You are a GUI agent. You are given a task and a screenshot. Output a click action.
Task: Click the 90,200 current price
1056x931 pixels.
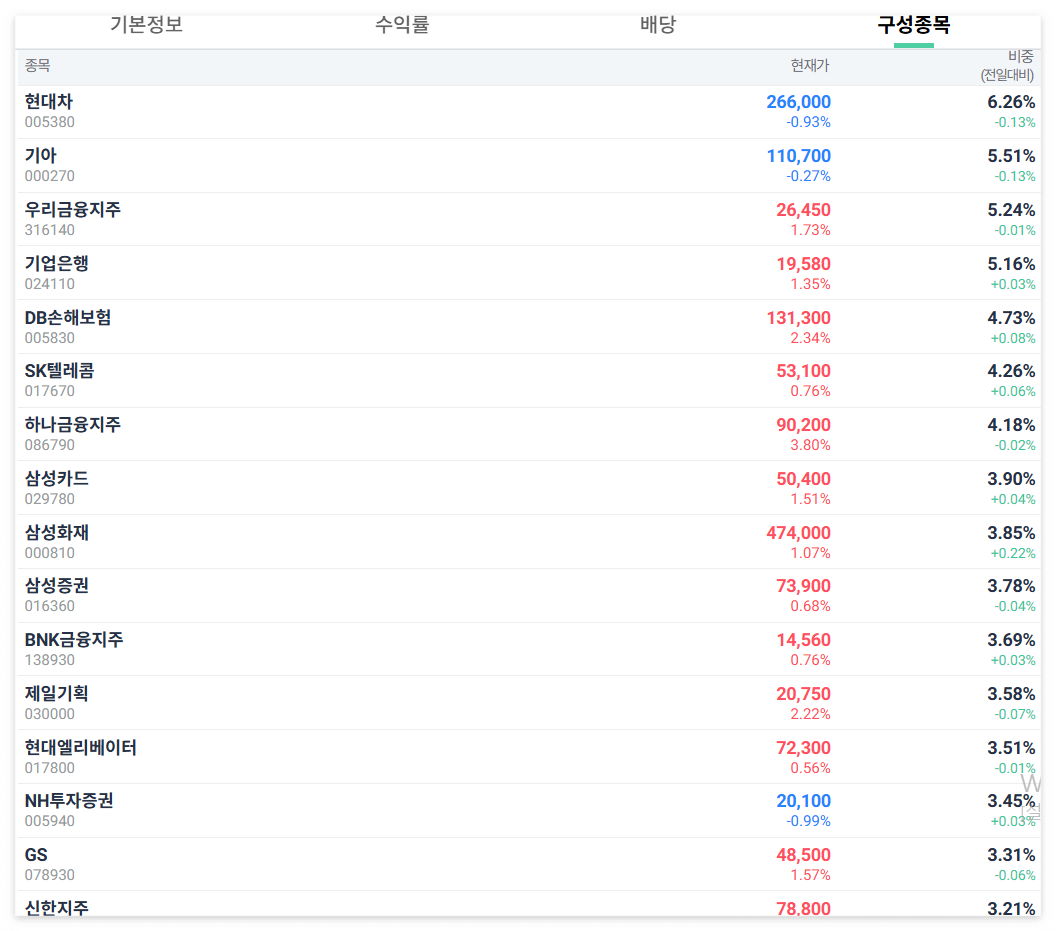803,424
